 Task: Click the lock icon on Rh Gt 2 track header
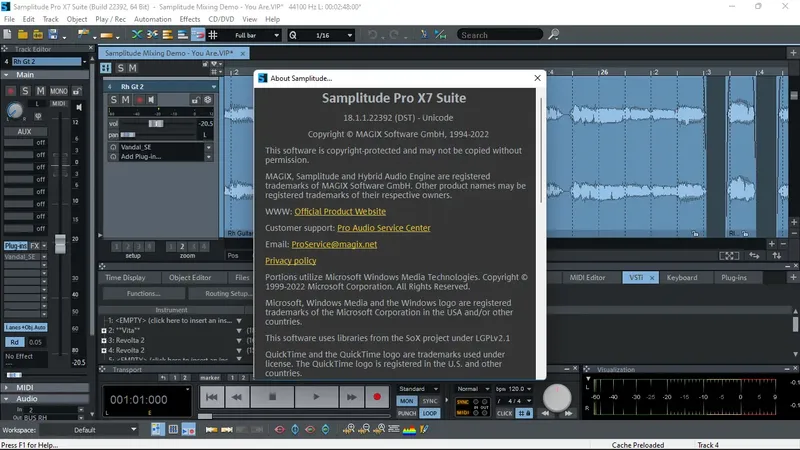click(195, 100)
